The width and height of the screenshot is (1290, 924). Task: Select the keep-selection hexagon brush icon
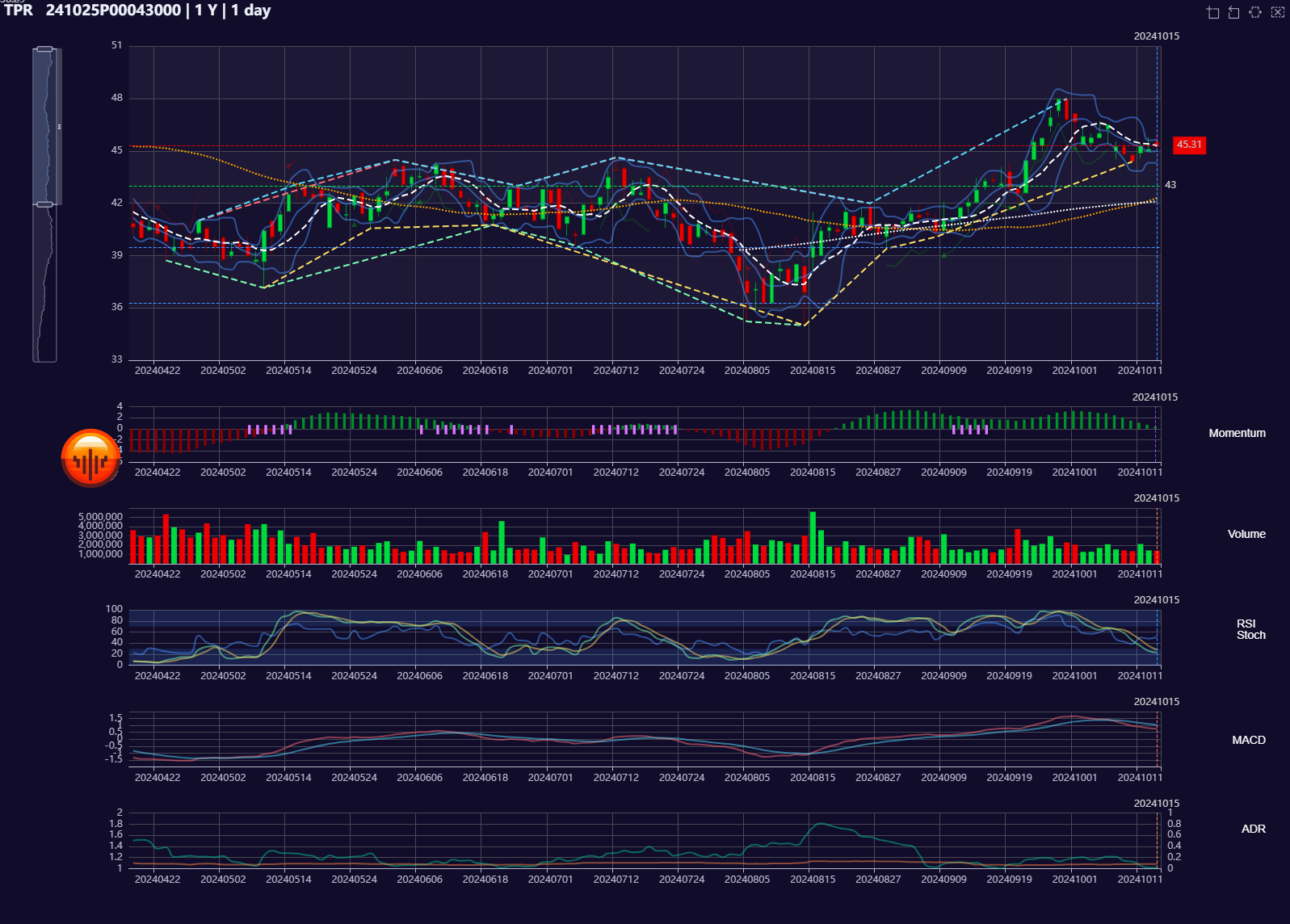(x=1255, y=12)
